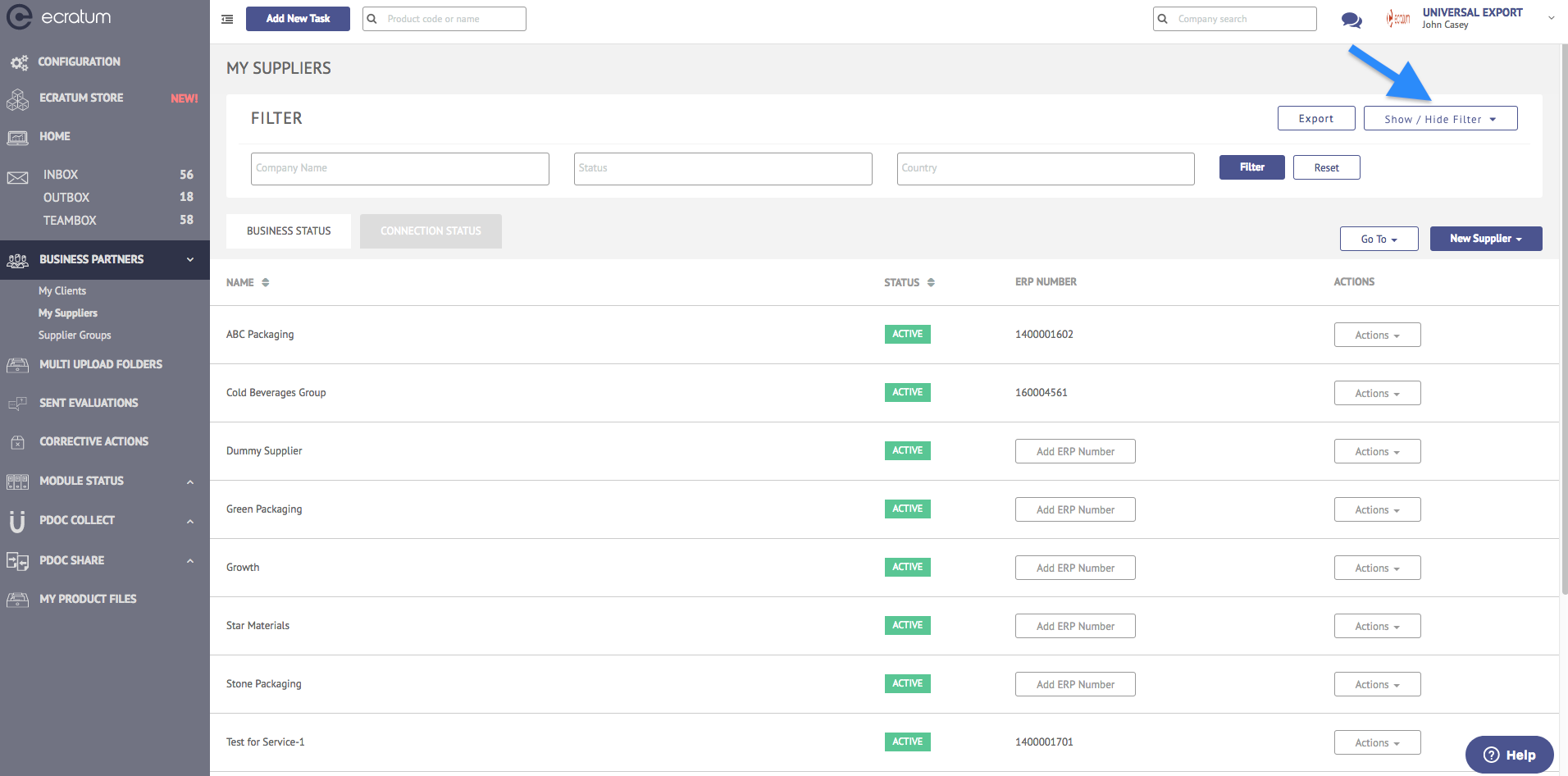Viewport: 1568px width, 776px height.
Task: Click the ecratum logo
Action: 58,16
